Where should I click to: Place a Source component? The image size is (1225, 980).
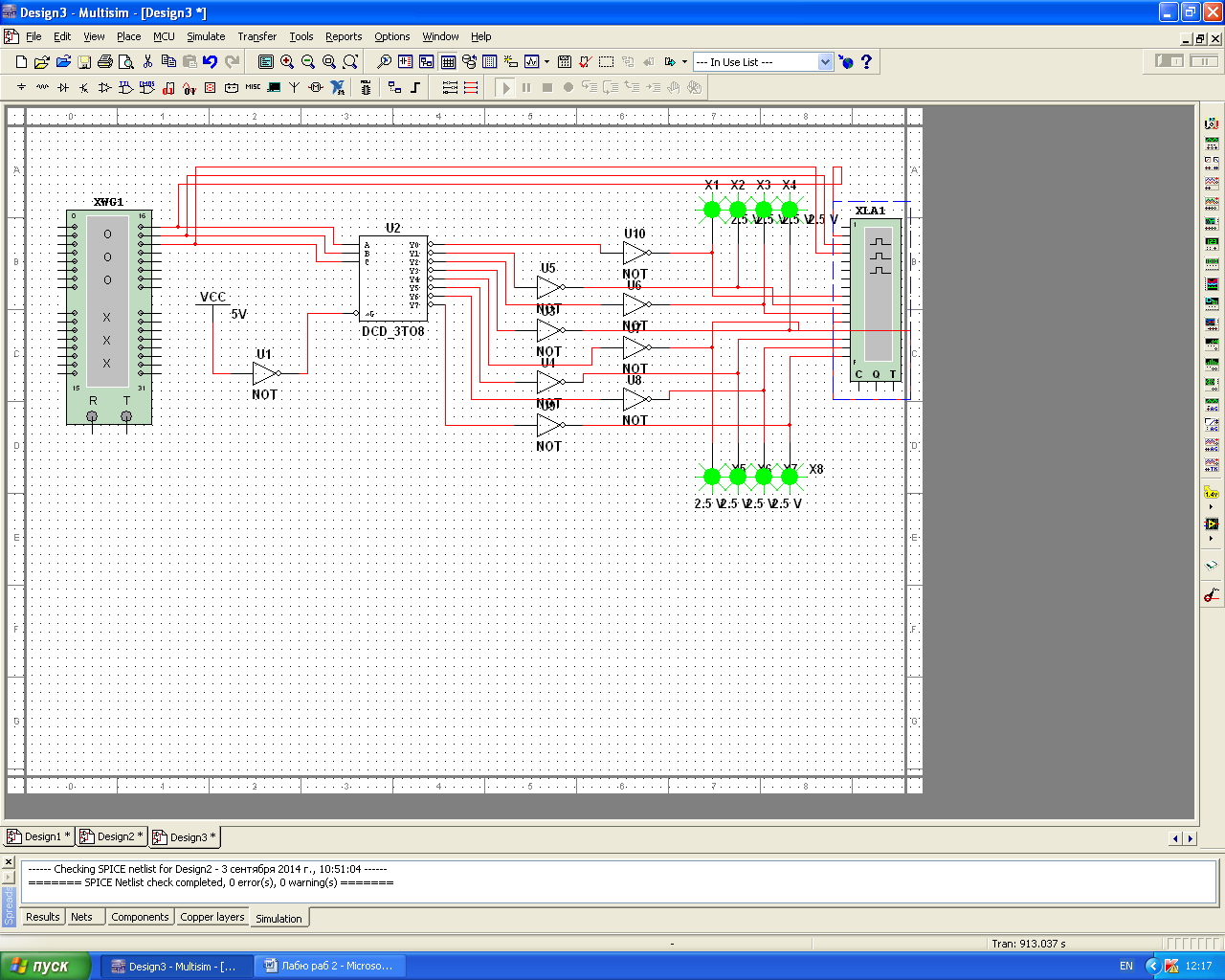coord(21,87)
